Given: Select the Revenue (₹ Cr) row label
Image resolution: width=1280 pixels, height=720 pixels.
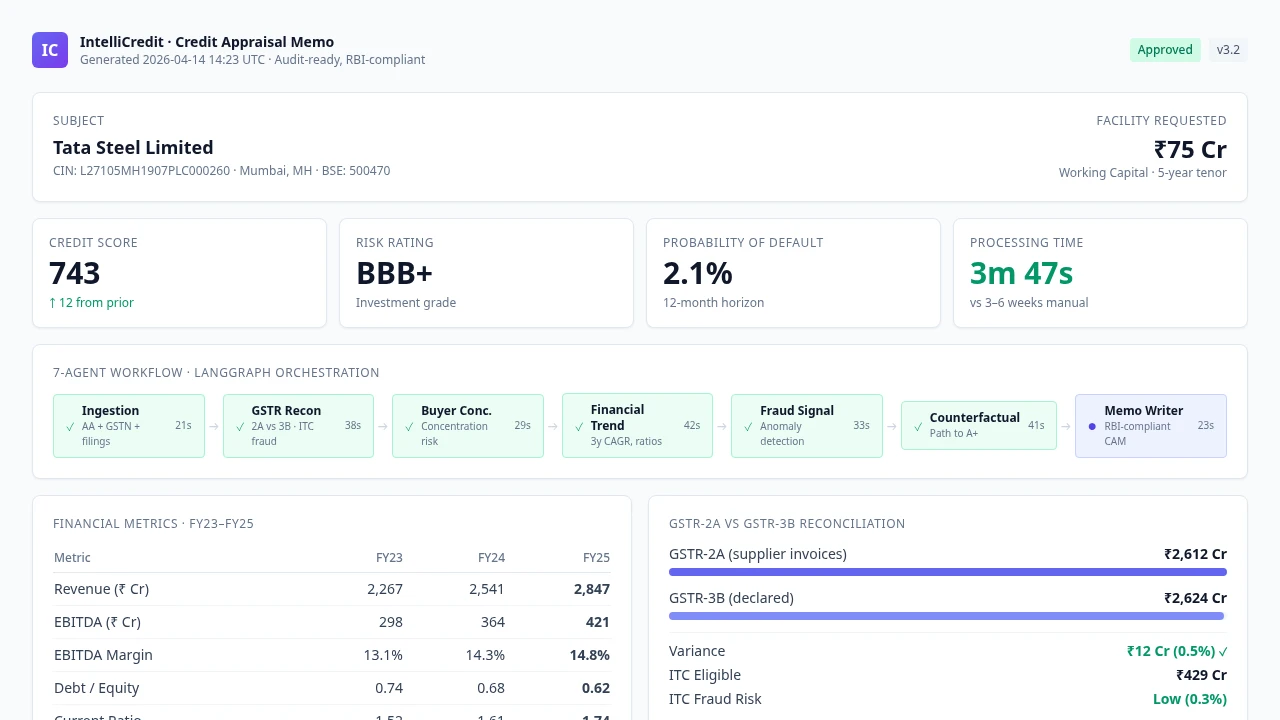Looking at the screenshot, I should tap(101, 589).
